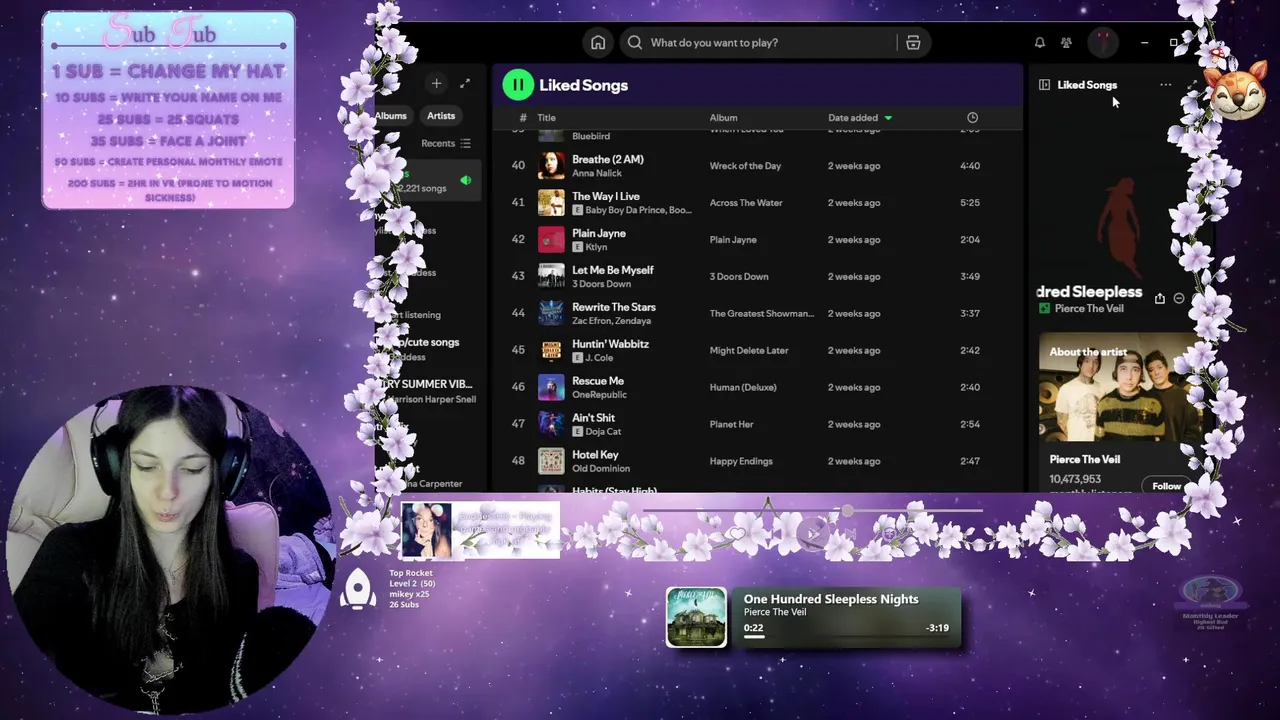Pause playback with green Liked Songs button
This screenshot has width=1280, height=720.
(518, 85)
